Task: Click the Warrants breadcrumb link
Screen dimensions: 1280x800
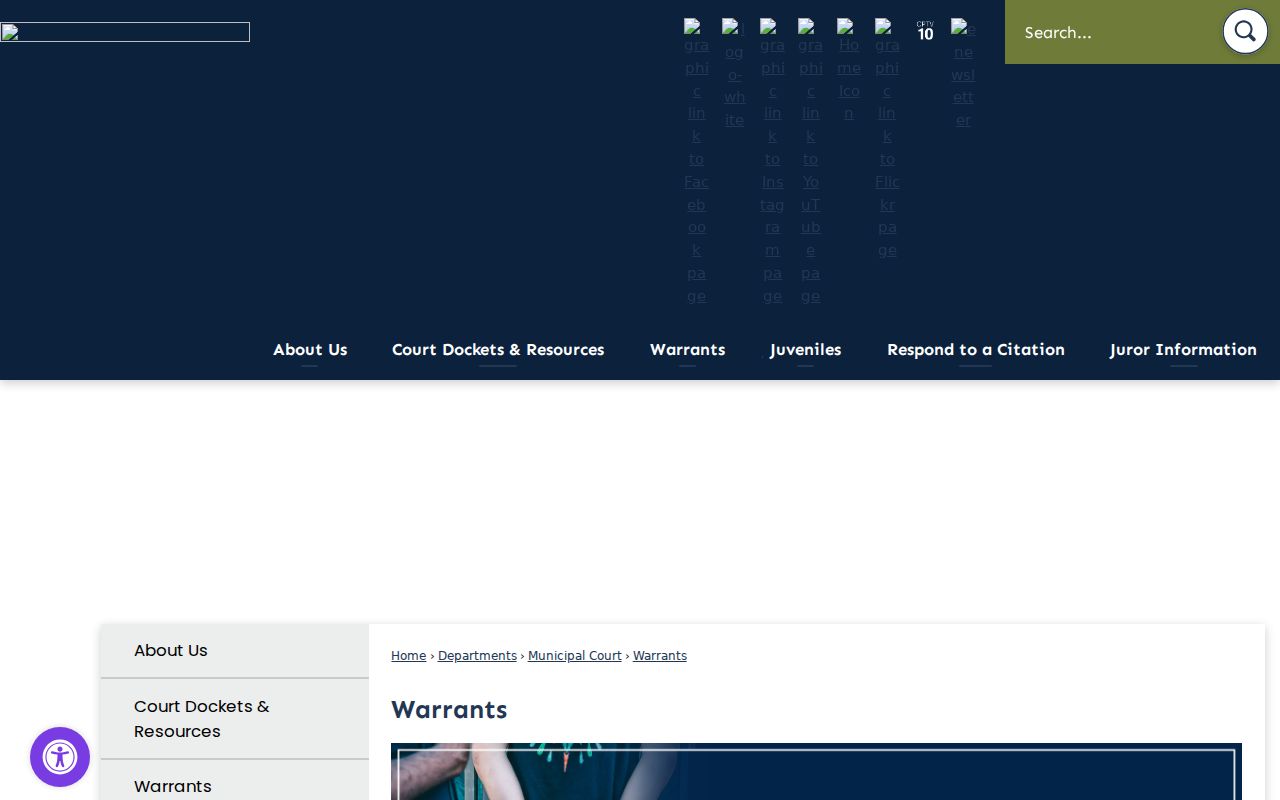Action: (660, 656)
